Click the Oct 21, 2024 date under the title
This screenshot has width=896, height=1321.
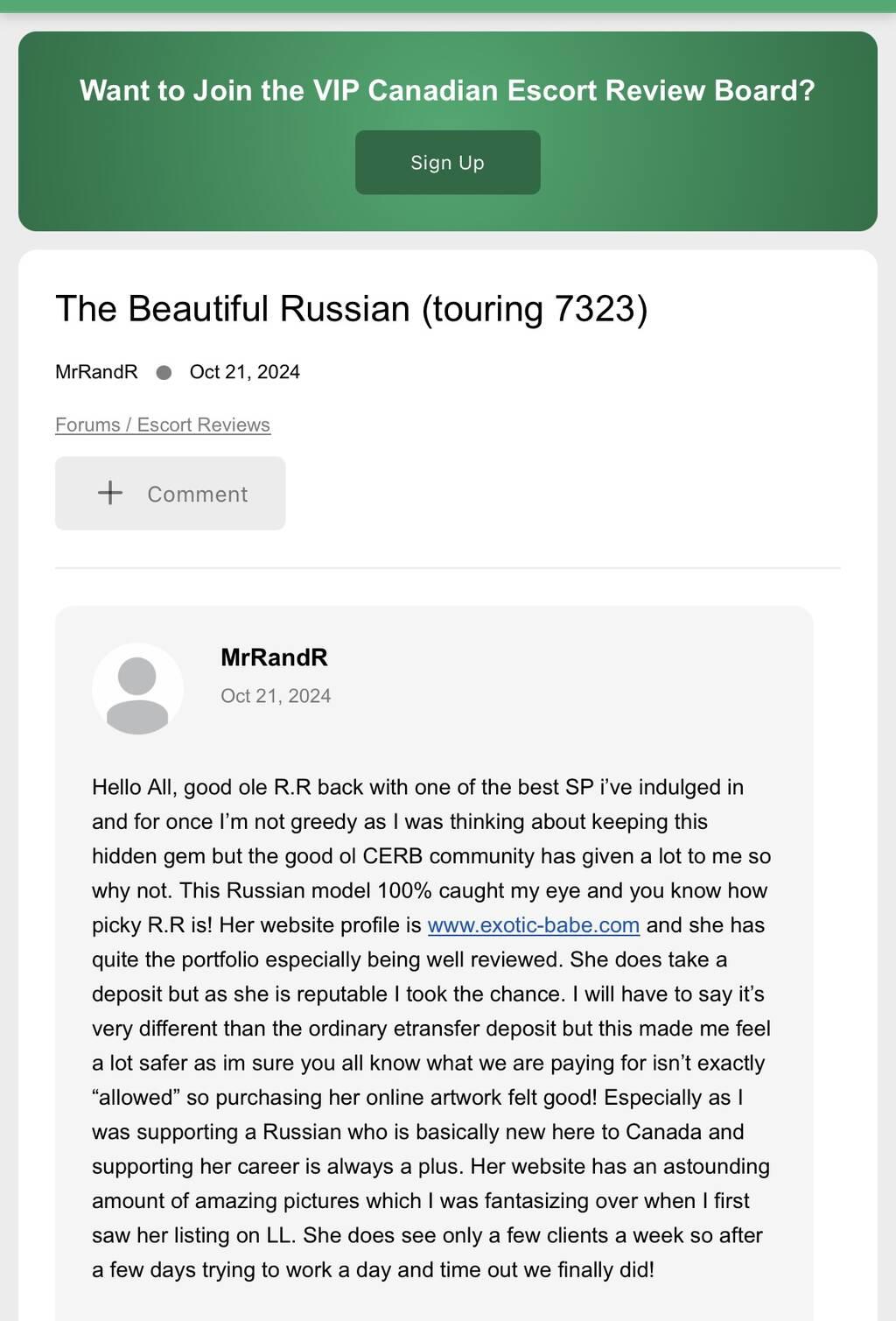tap(244, 372)
